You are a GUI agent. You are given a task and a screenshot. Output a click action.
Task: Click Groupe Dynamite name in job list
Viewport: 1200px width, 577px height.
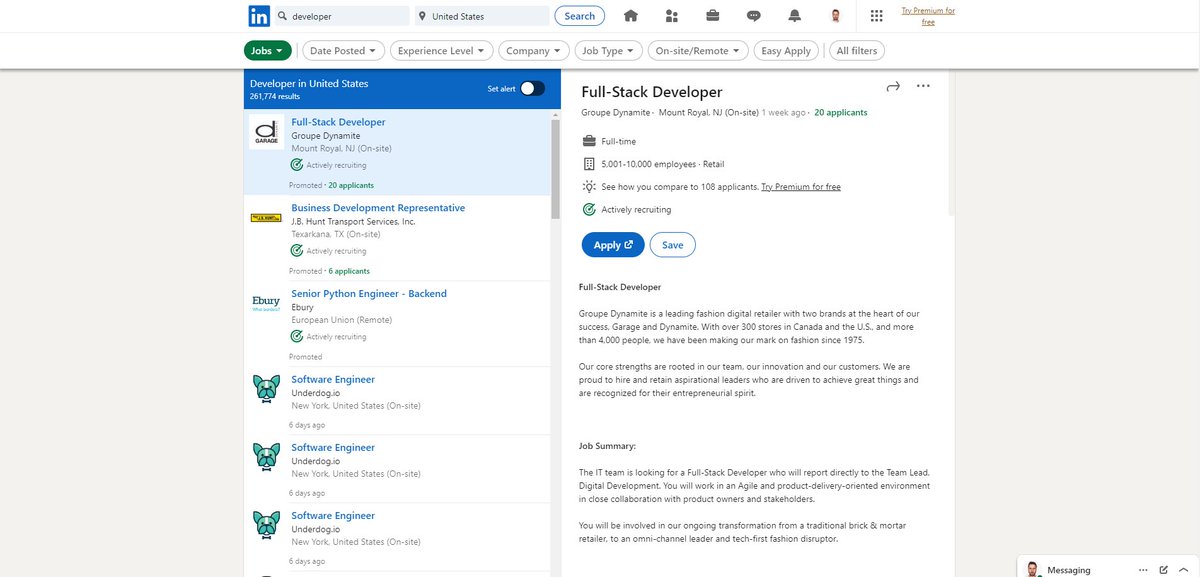[x=326, y=136]
